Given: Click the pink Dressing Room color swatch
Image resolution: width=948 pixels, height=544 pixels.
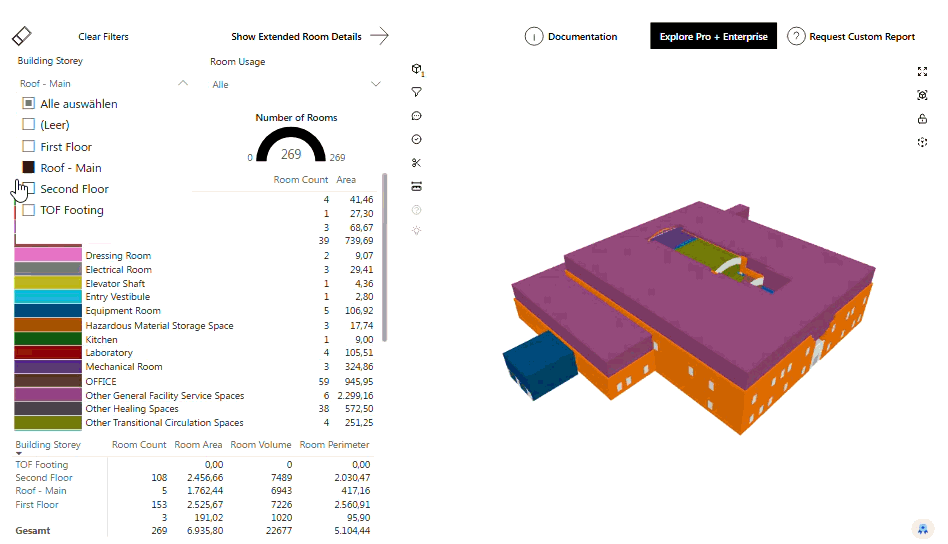Looking at the screenshot, I should pos(48,254).
